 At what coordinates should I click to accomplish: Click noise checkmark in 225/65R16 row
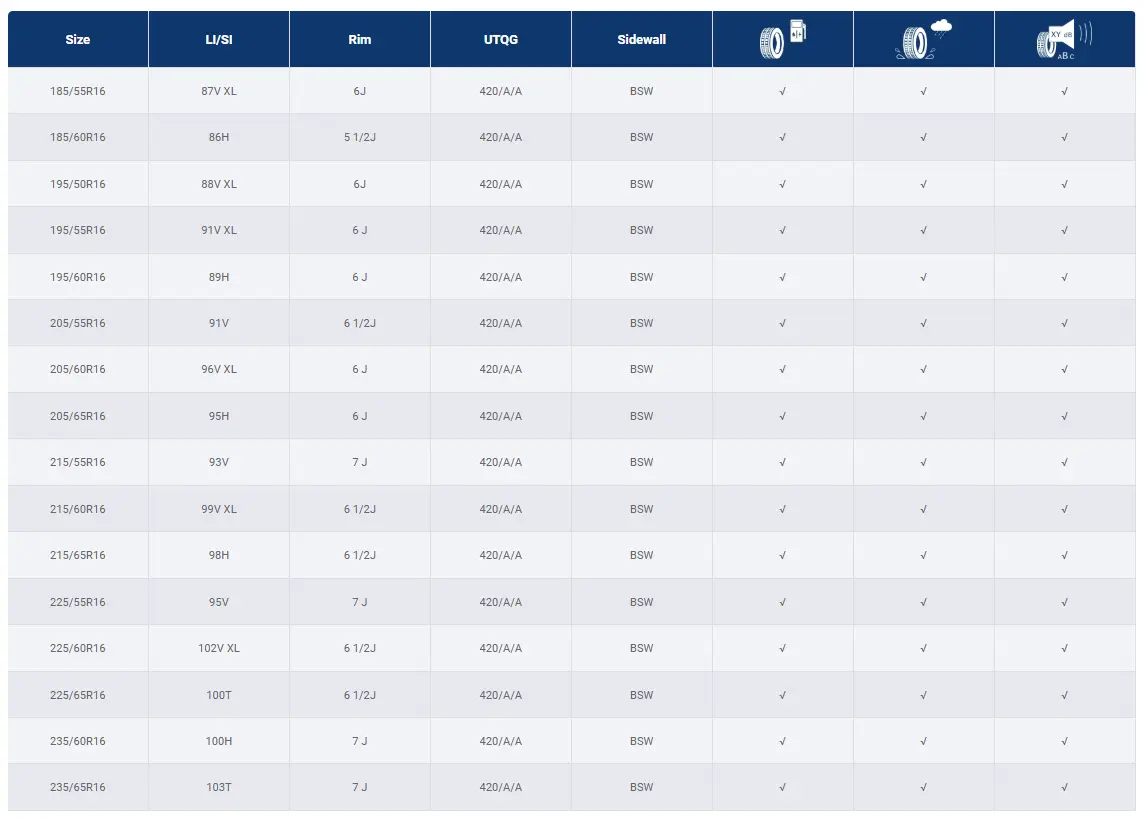[1064, 695]
